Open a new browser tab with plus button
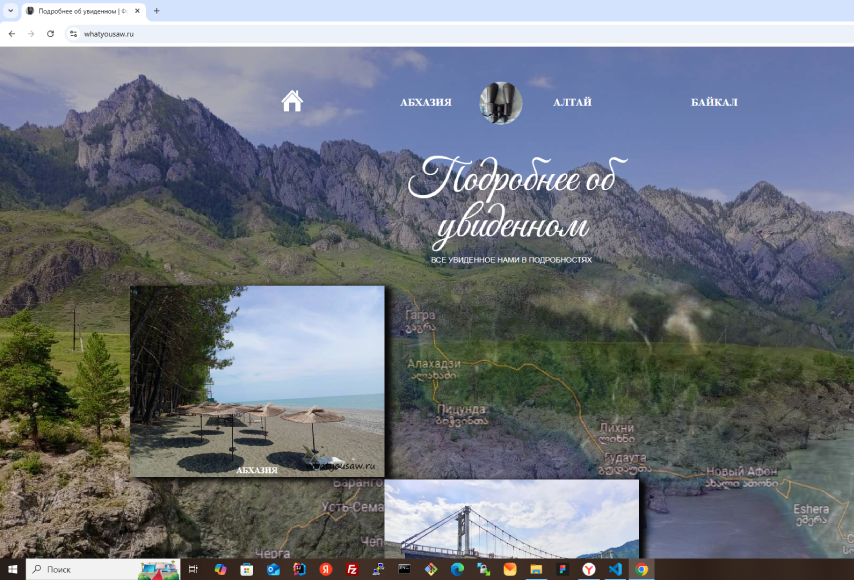Screen dimensions: 854x580 (x=156, y=11)
